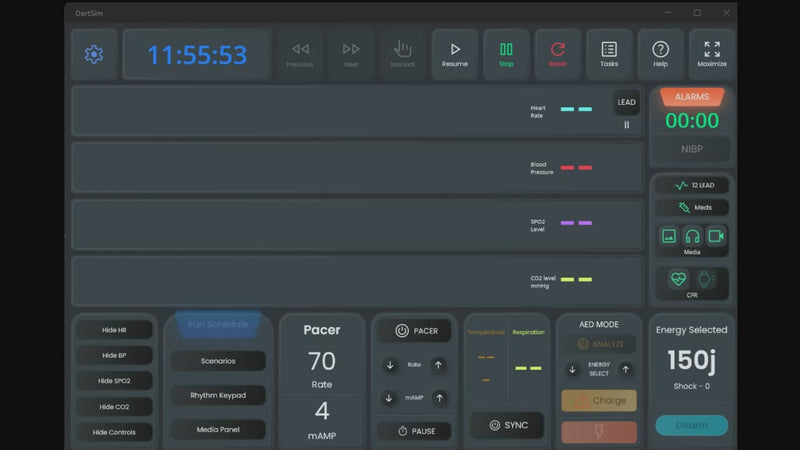Toggle Hide HR
Viewport: 800px width, 450px height.
(114, 330)
